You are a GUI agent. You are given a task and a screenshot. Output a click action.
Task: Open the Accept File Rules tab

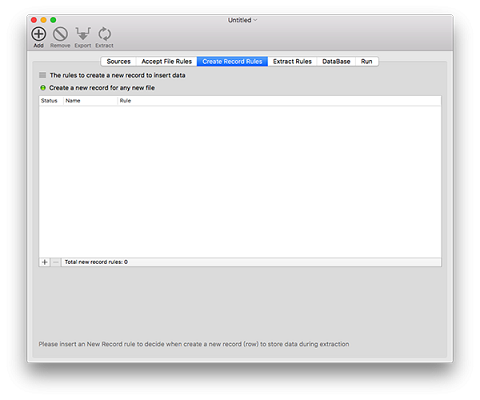166,62
